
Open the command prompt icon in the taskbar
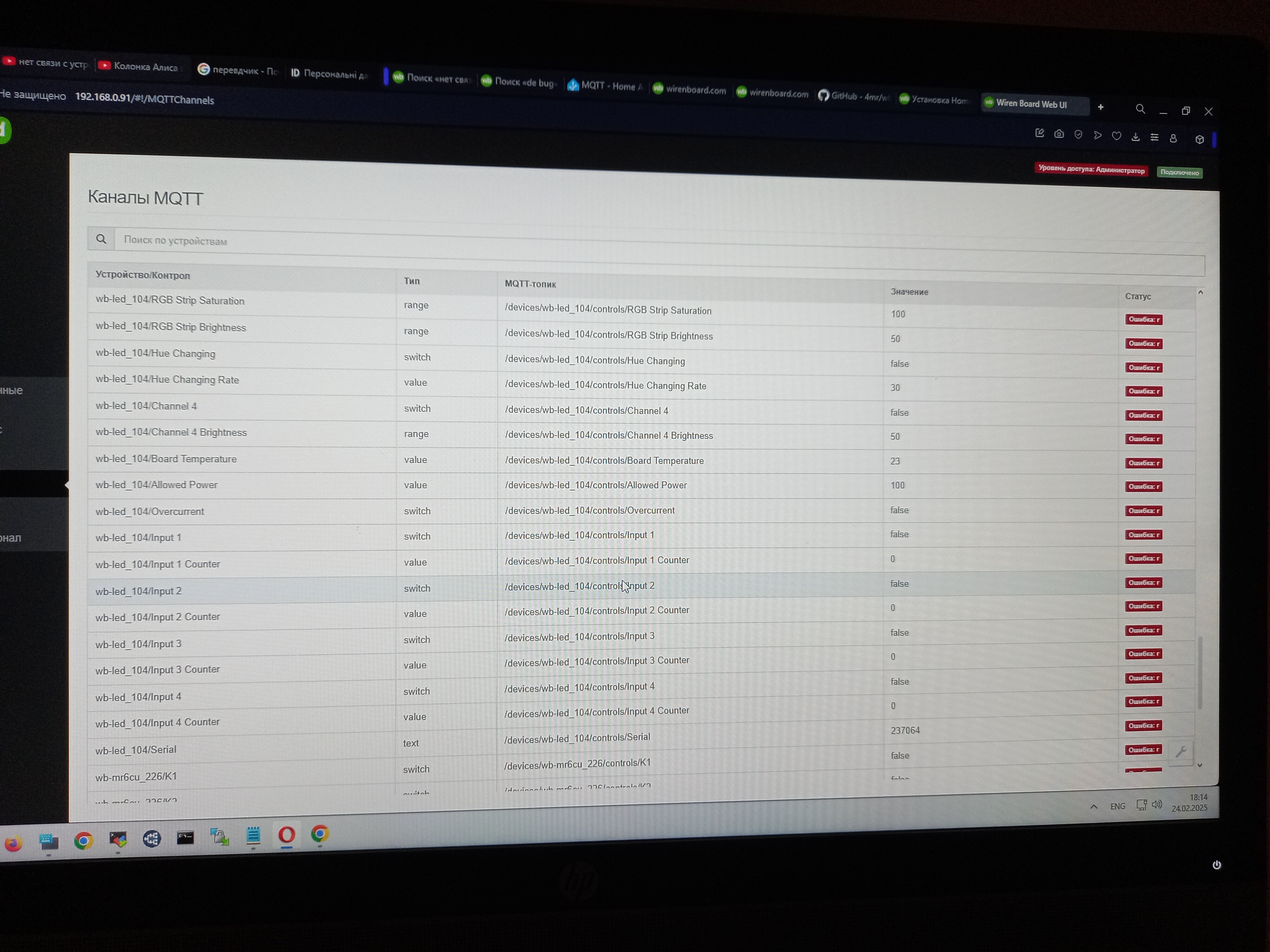(x=185, y=838)
